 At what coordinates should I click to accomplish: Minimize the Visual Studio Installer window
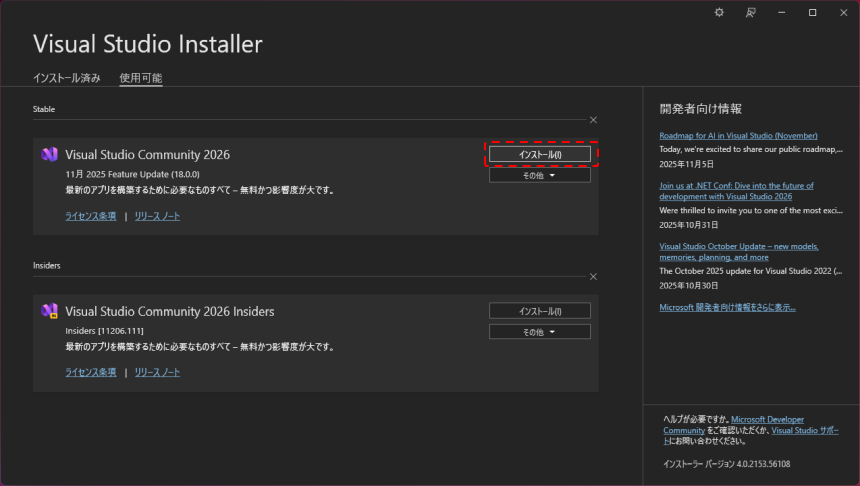click(781, 12)
